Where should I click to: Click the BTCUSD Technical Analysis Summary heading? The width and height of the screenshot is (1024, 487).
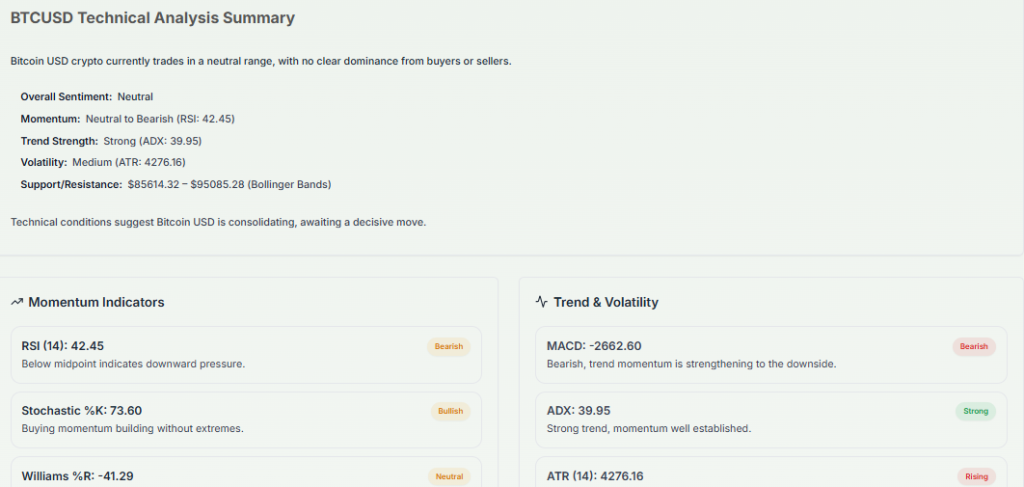point(152,18)
